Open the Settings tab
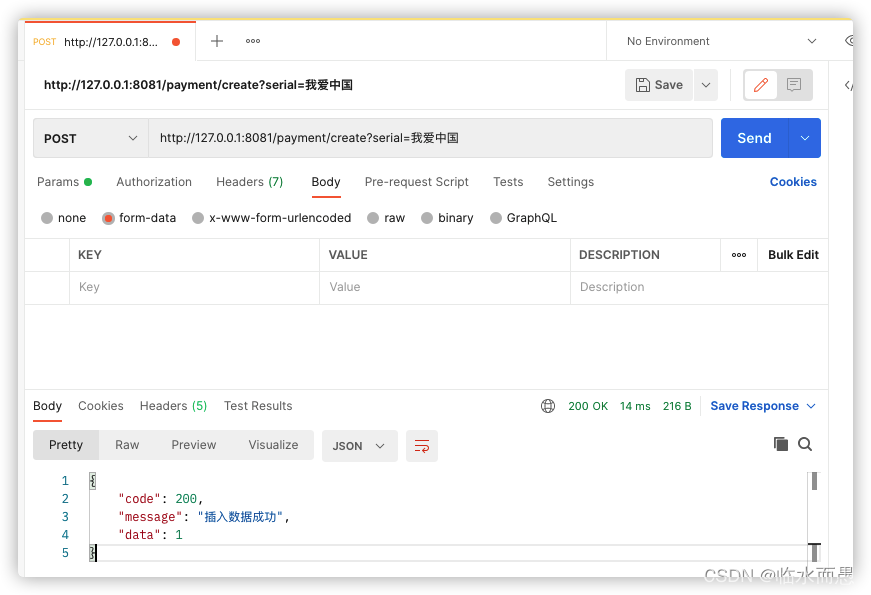The image size is (871, 595). click(x=570, y=182)
